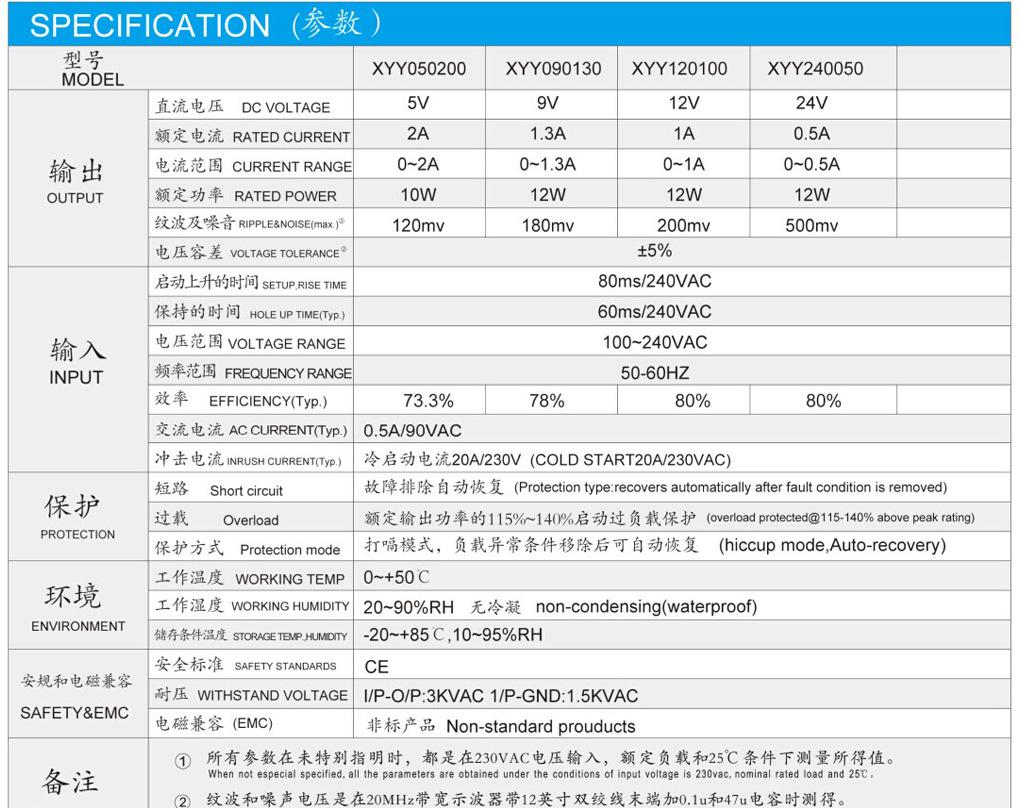Click the SAFETY STANDARDS row label
Screen dimensions: 1020x808
(x=286, y=666)
